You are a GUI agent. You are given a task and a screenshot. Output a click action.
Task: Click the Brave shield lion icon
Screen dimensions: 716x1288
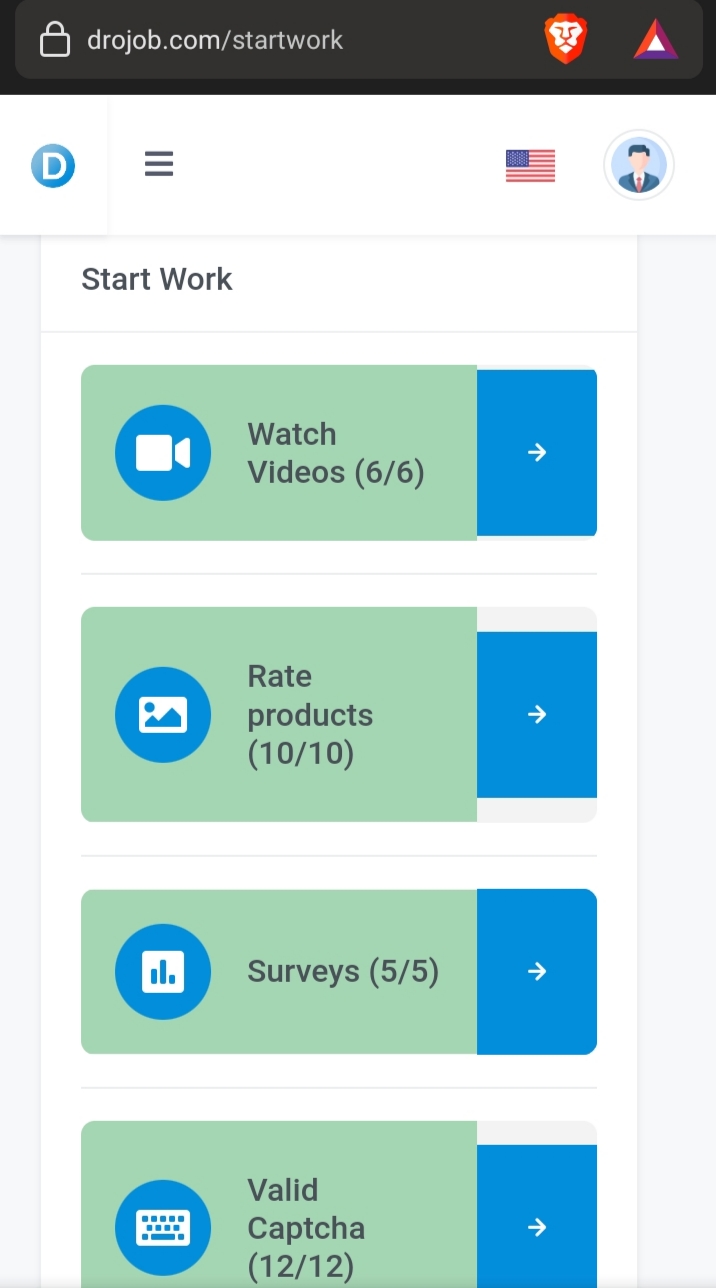565,41
